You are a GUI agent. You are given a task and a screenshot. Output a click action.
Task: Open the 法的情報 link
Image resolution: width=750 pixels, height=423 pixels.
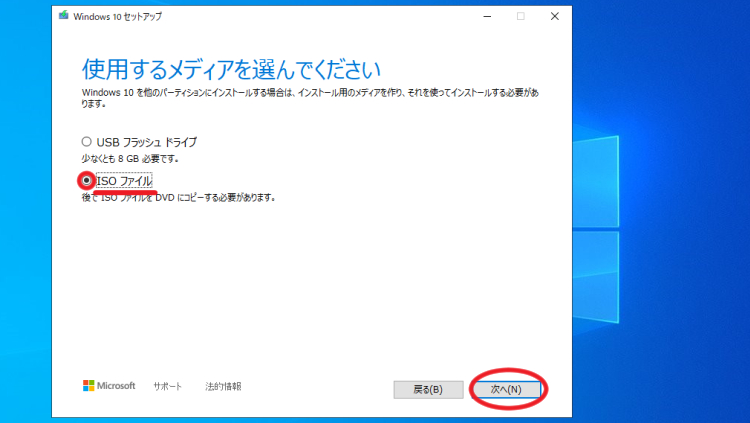(222, 386)
